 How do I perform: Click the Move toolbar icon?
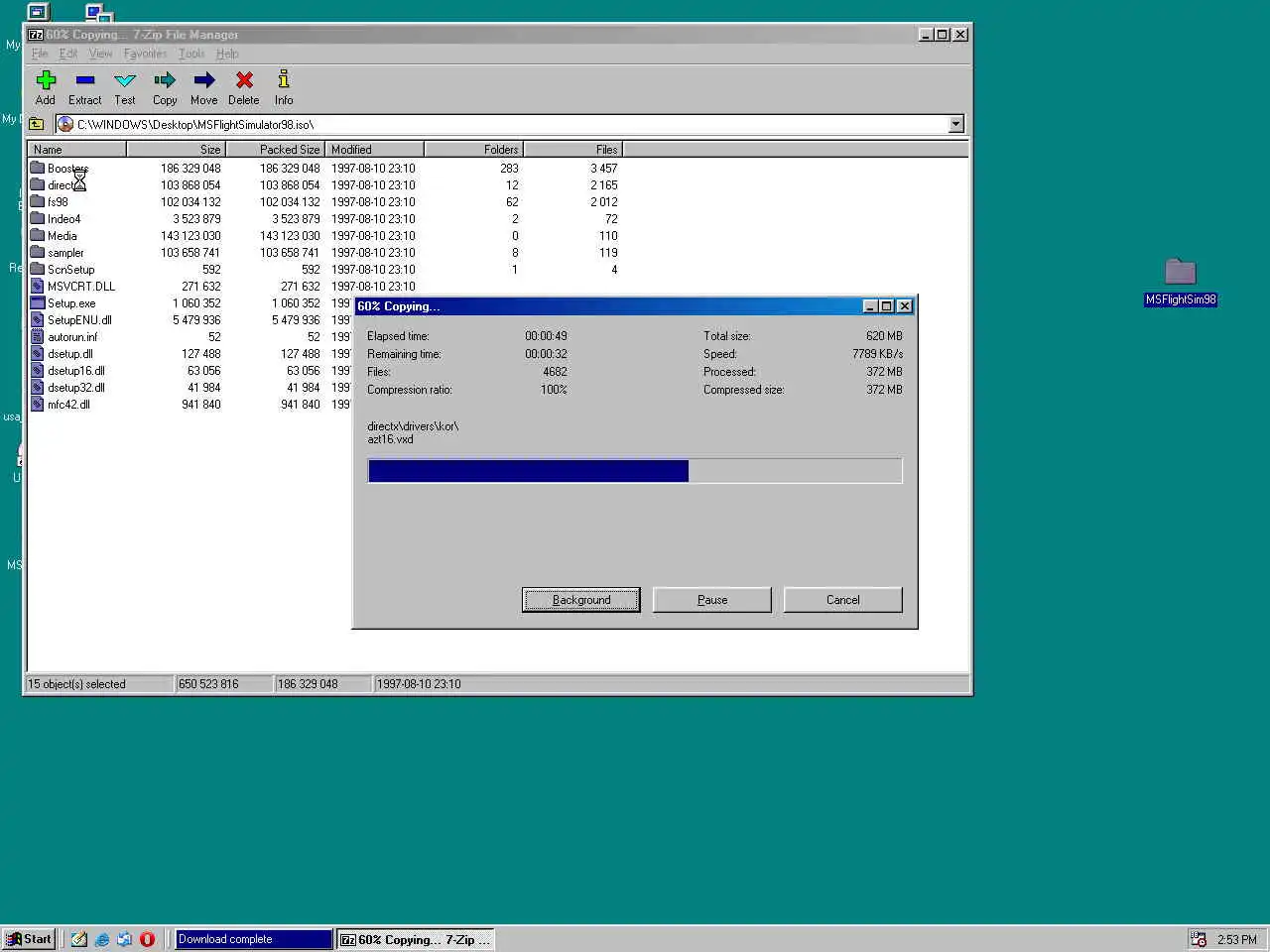[204, 80]
